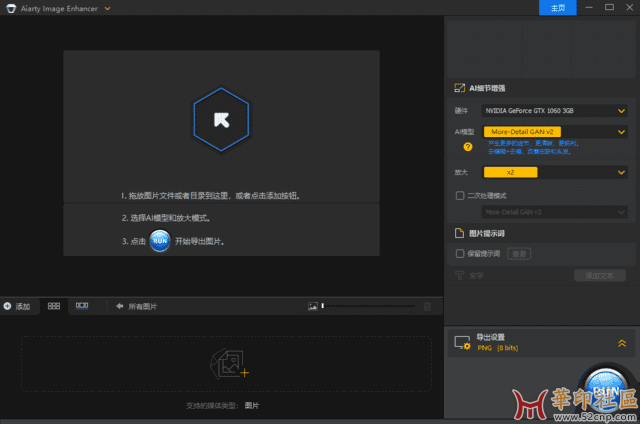This screenshot has width=640, height=424.
Task: Click the 添加 add button
Action: (17, 306)
